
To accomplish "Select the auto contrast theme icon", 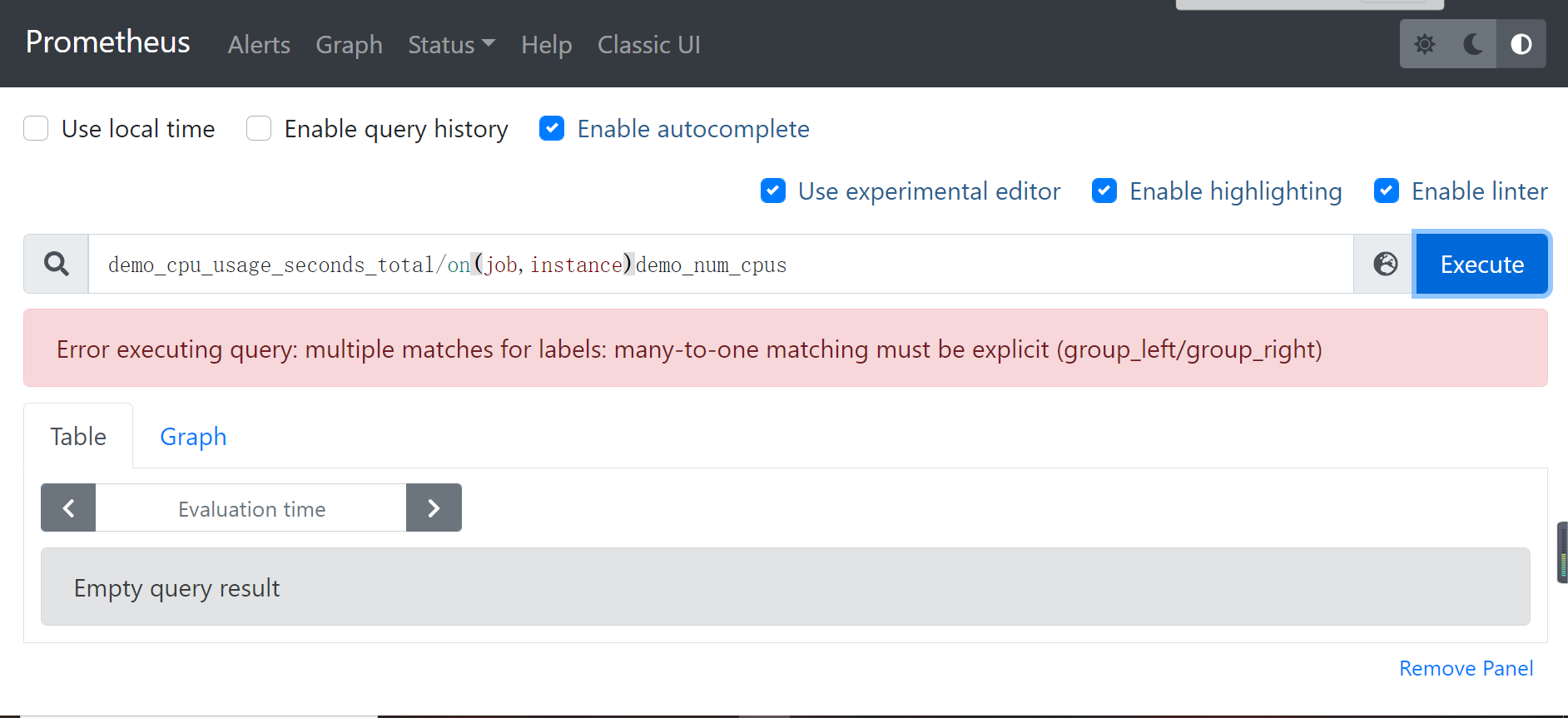I will pyautogui.click(x=1521, y=44).
